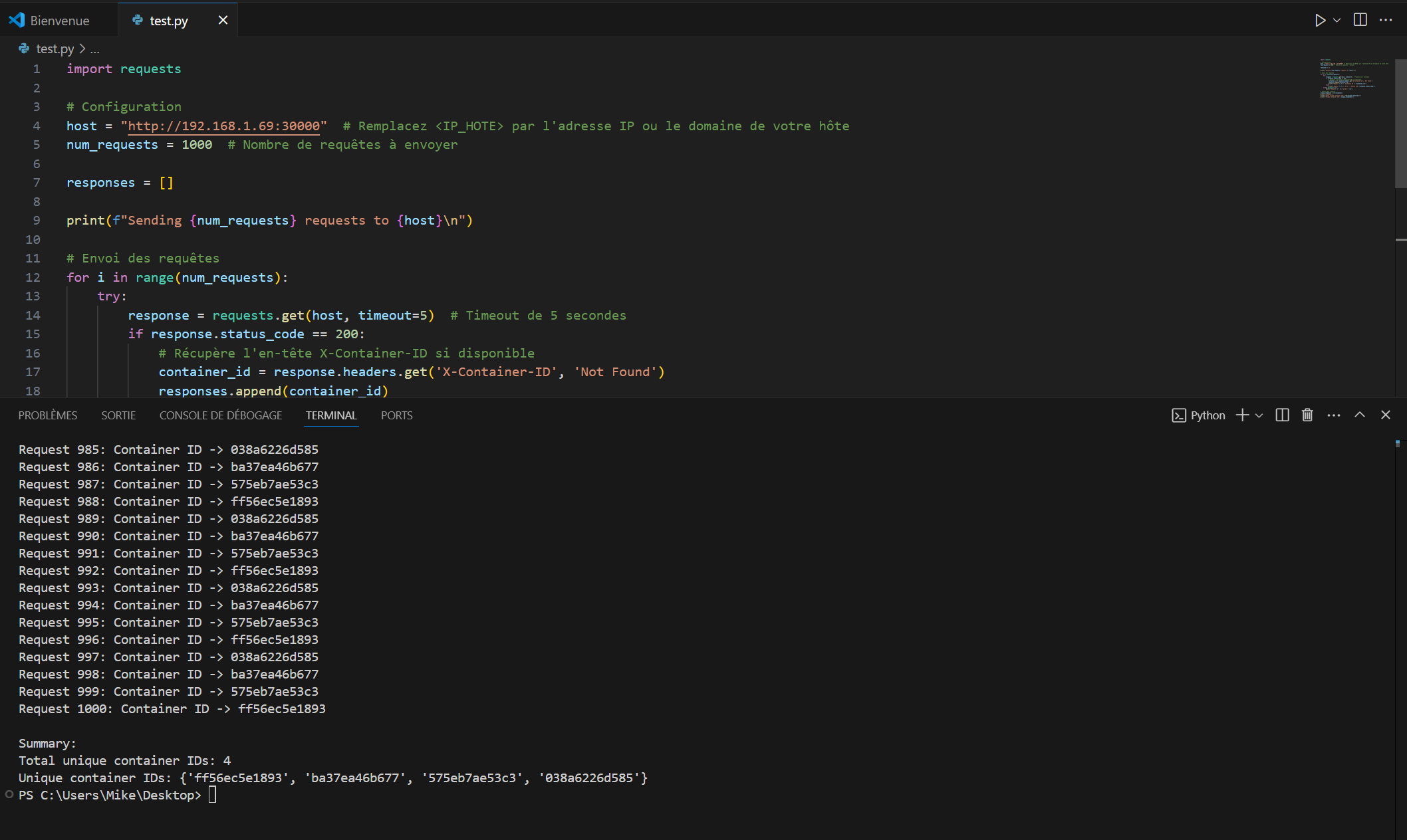Image resolution: width=1407 pixels, height=840 pixels.
Task: Close the test.py tab
Action: [x=223, y=21]
